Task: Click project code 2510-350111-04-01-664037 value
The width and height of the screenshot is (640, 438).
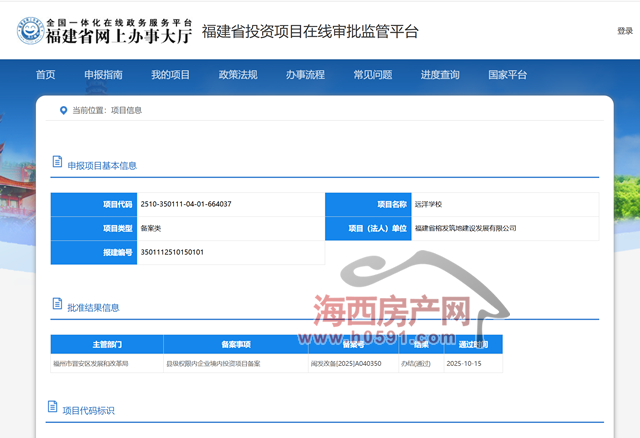Action: pyautogui.click(x=186, y=204)
